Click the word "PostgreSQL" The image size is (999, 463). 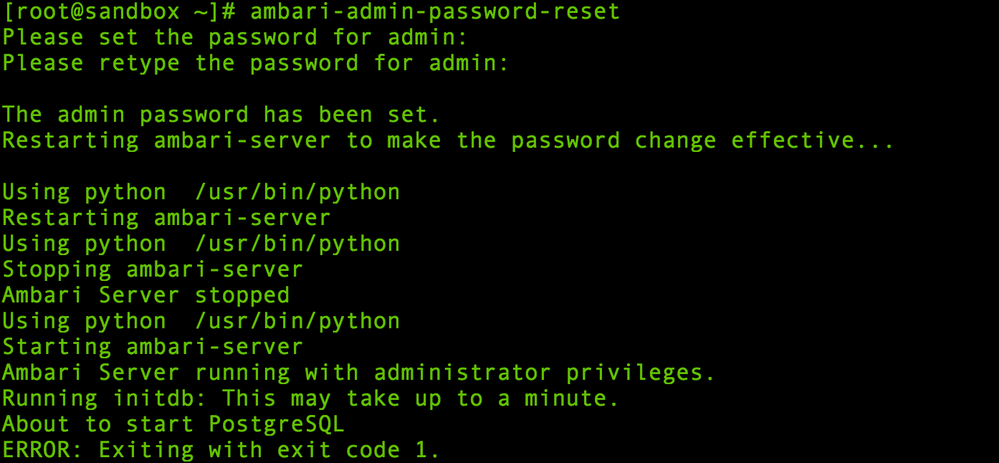coord(277,424)
